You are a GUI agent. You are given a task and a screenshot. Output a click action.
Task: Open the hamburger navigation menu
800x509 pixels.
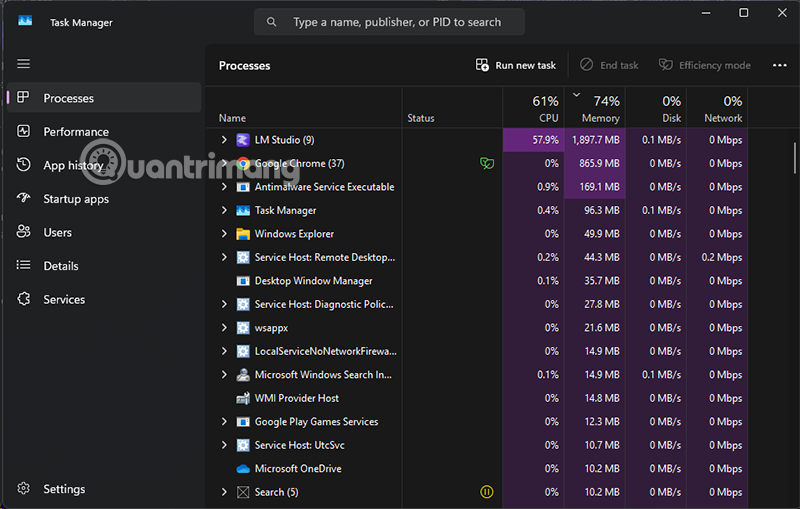click(23, 64)
